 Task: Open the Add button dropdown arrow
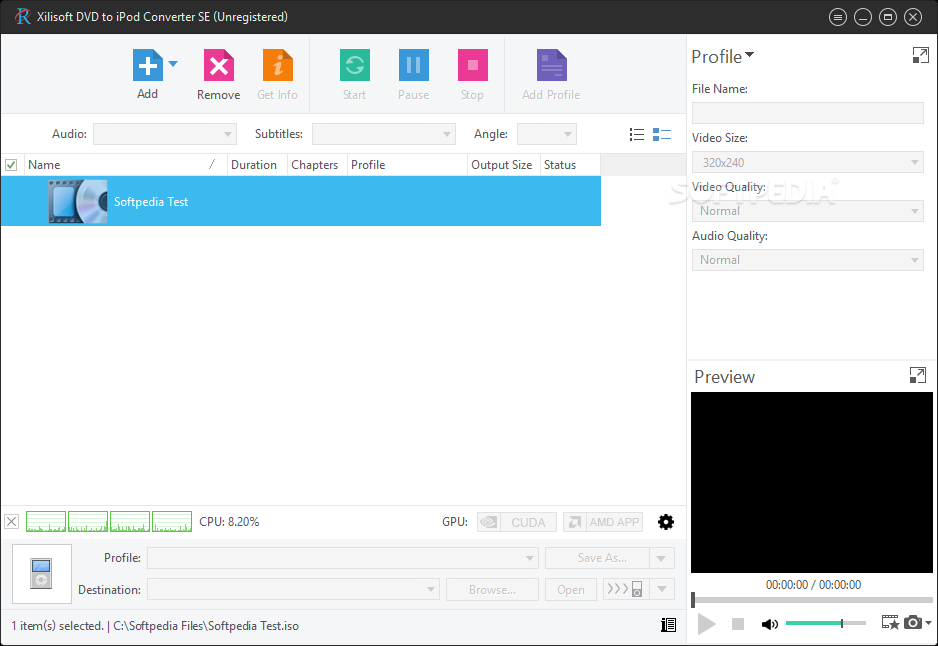click(173, 64)
